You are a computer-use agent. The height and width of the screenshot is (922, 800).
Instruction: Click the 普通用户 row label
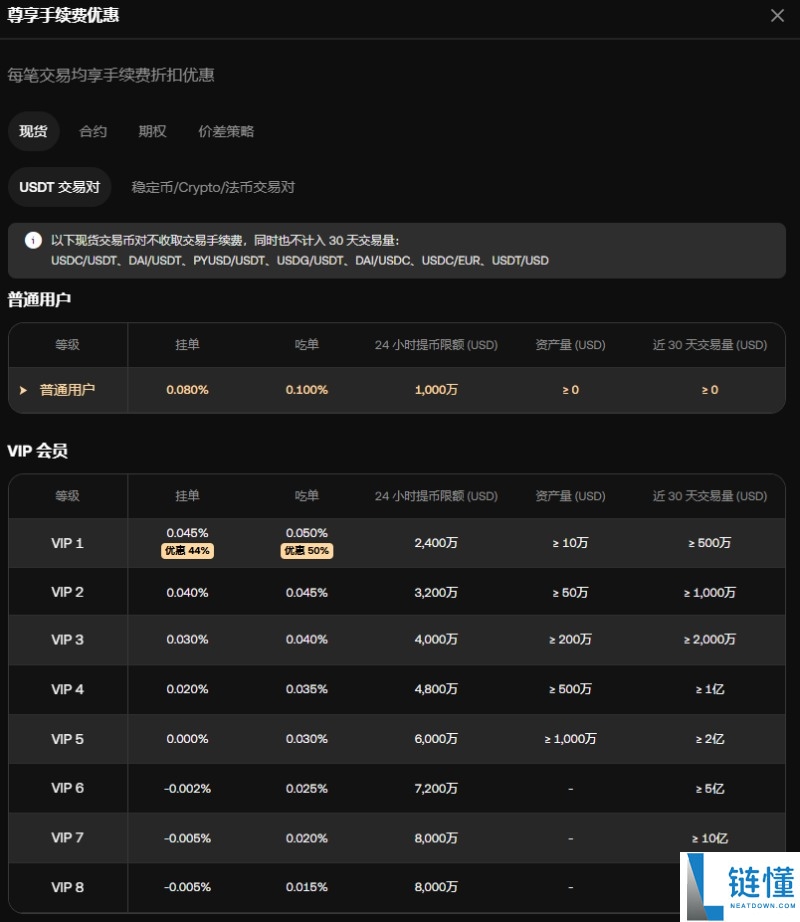tap(67, 390)
